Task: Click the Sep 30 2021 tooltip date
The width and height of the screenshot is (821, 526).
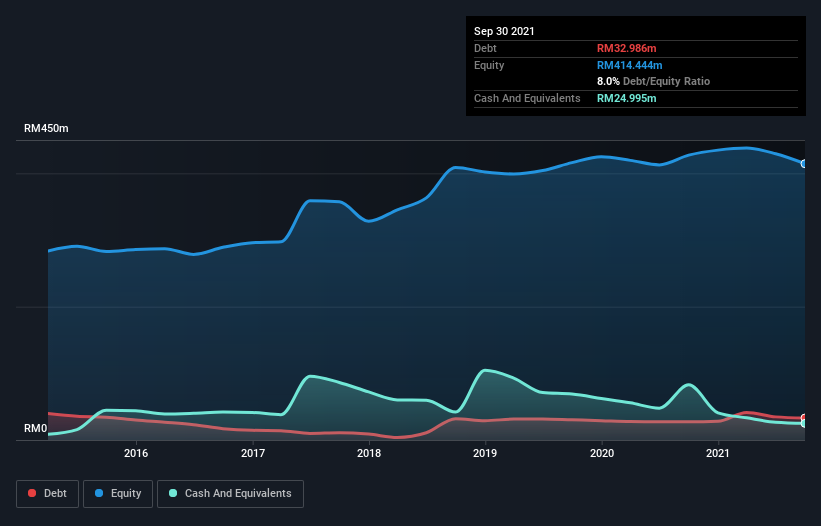Action: tap(504, 31)
